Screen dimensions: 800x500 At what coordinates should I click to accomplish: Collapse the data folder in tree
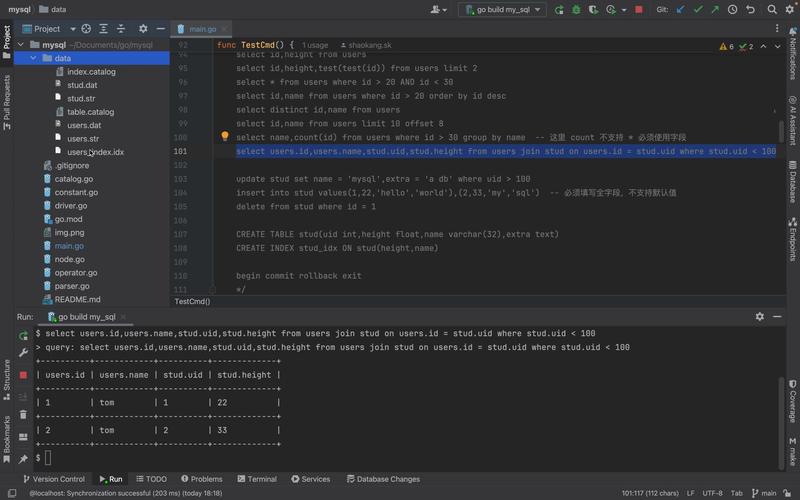(34, 58)
